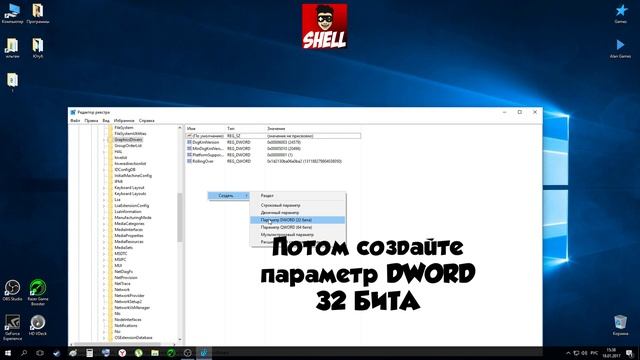640x360 pixels.
Task: Select the GraphicsDrivers key
Action: [128, 140]
